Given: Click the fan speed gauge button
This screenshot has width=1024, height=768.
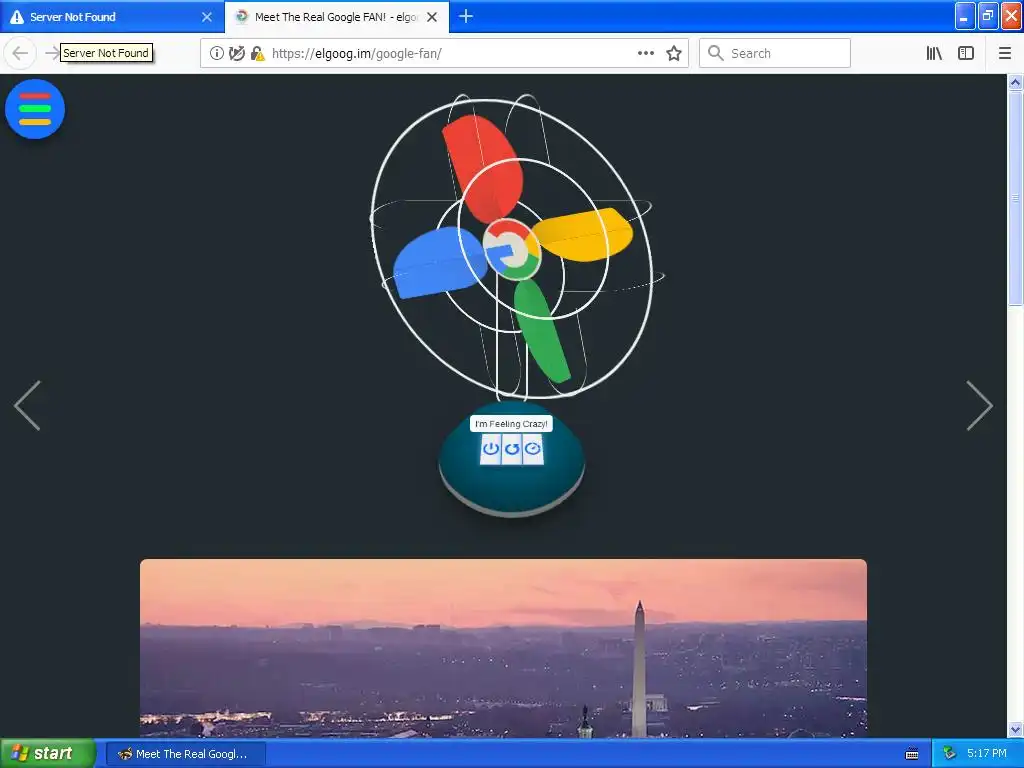Looking at the screenshot, I should 533,449.
